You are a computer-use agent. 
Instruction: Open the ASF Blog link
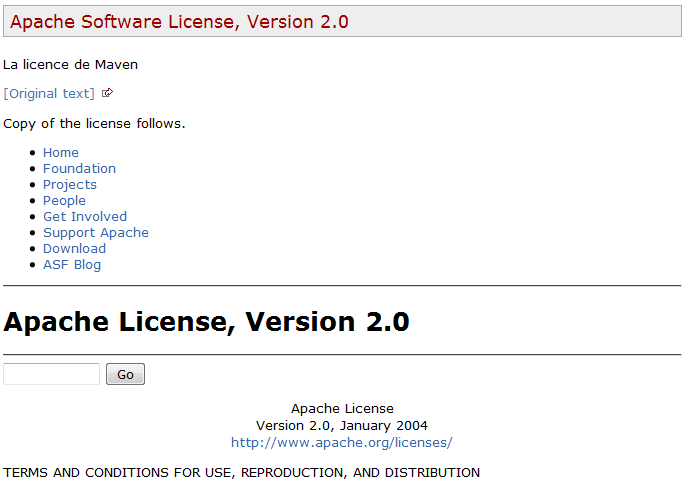pyautogui.click(x=71, y=265)
